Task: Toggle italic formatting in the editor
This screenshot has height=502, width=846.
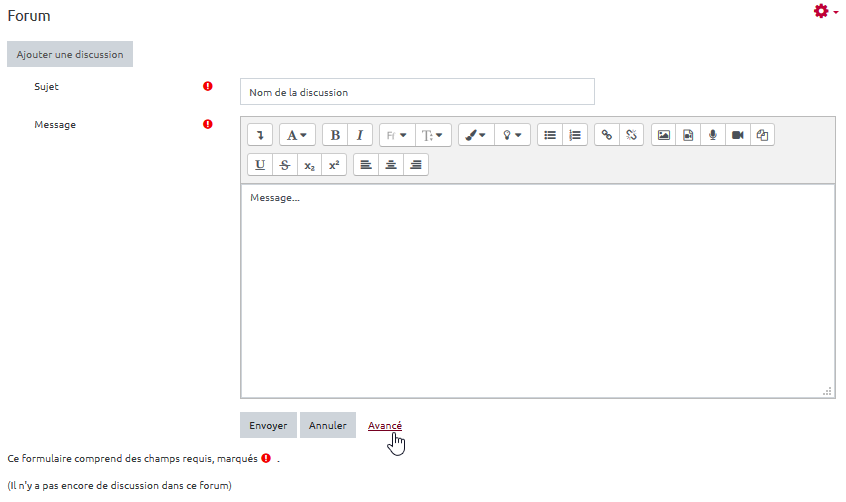Action: [360, 135]
